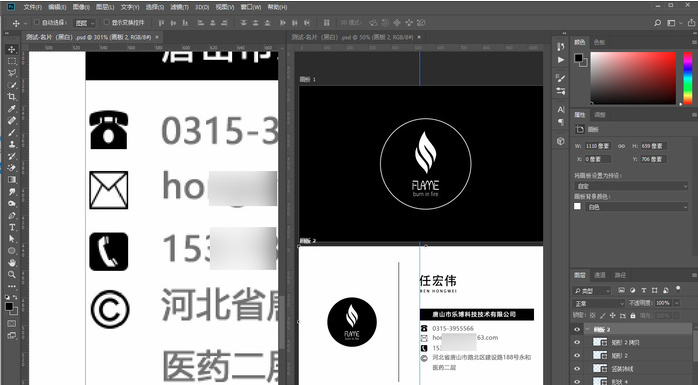Toggle lock transparent pixels icon
This screenshot has height=385, width=698.
coord(593,316)
